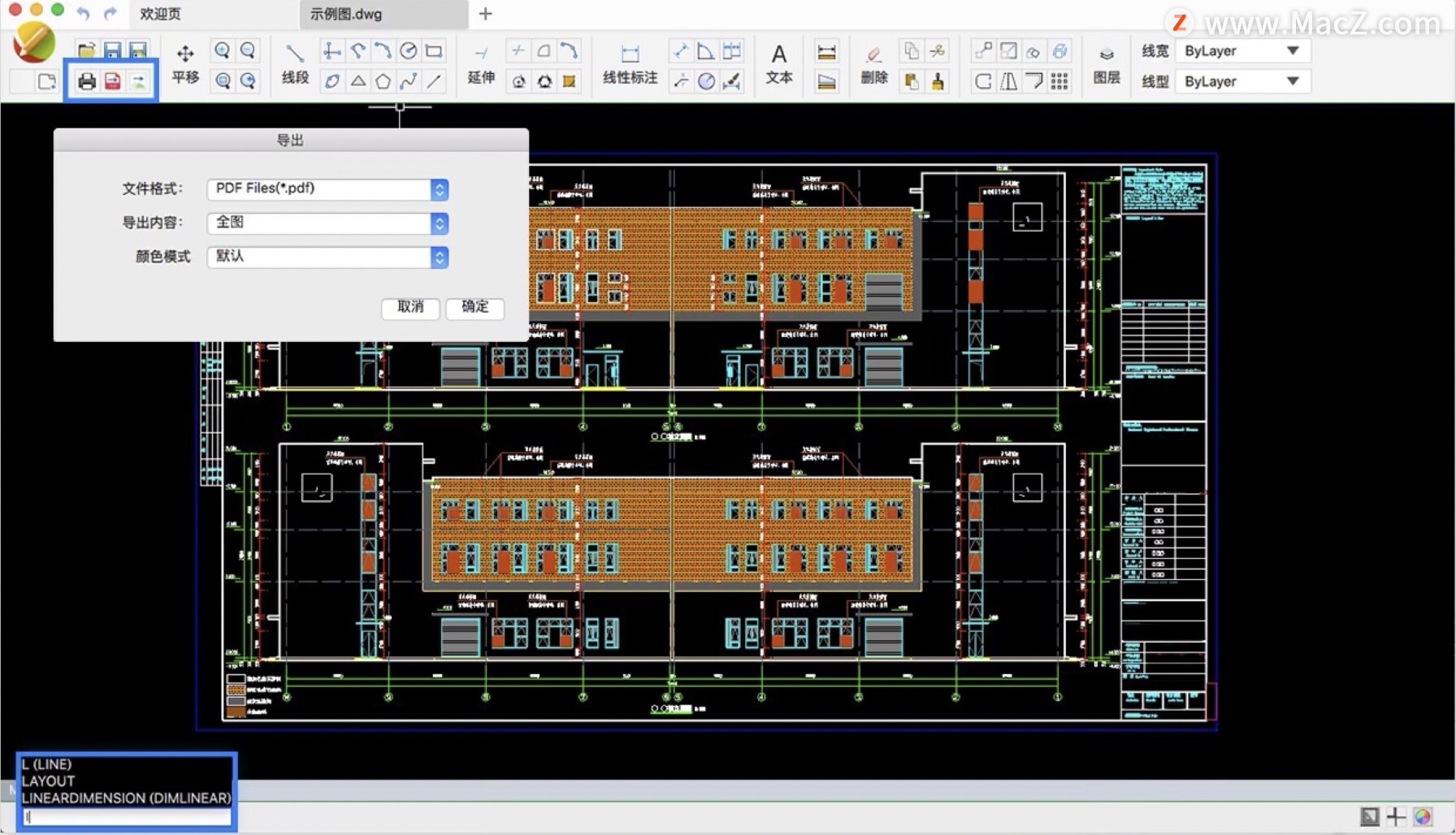
Task: Click the command line input field
Action: pos(127,817)
